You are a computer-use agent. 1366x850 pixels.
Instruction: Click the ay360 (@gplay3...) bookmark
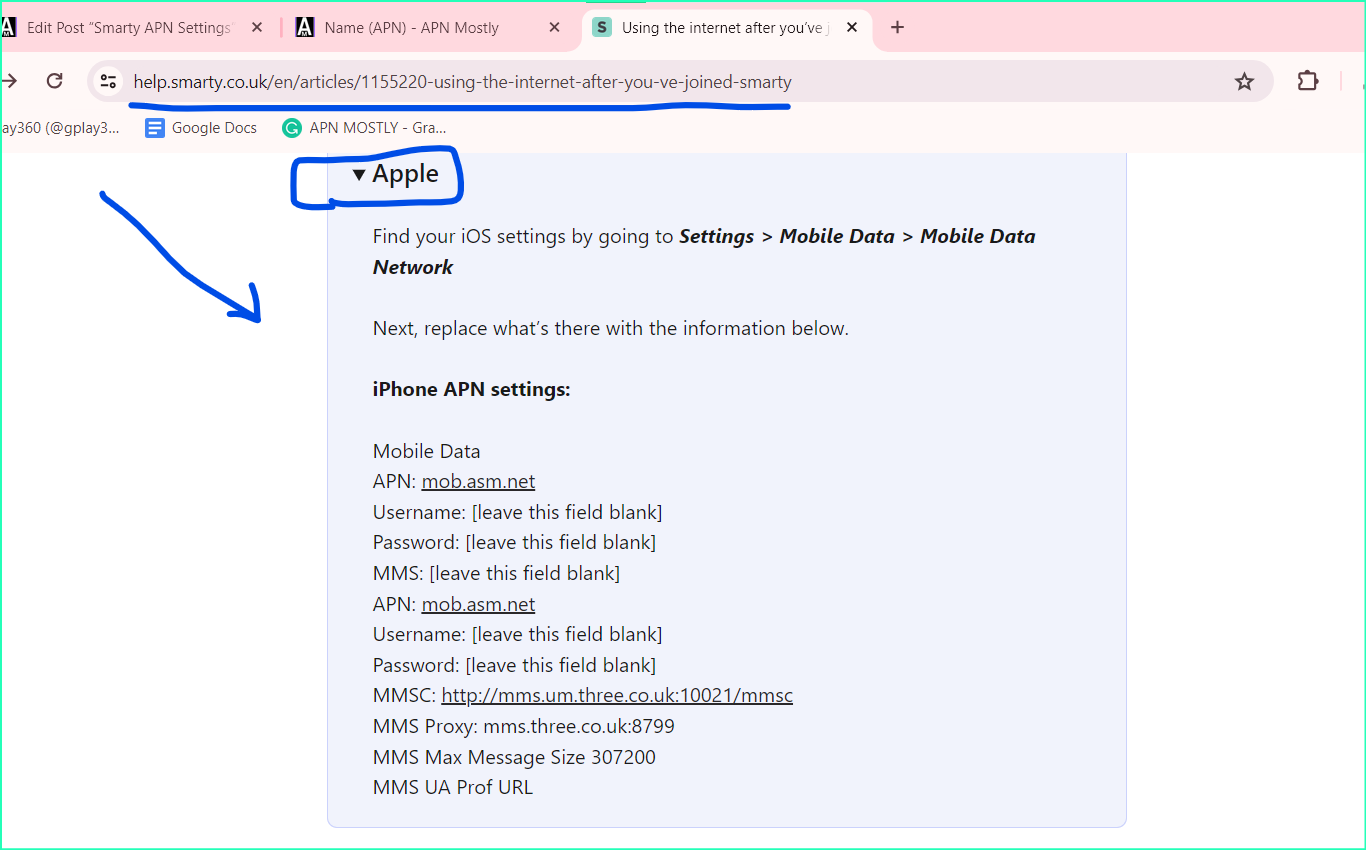pos(60,128)
